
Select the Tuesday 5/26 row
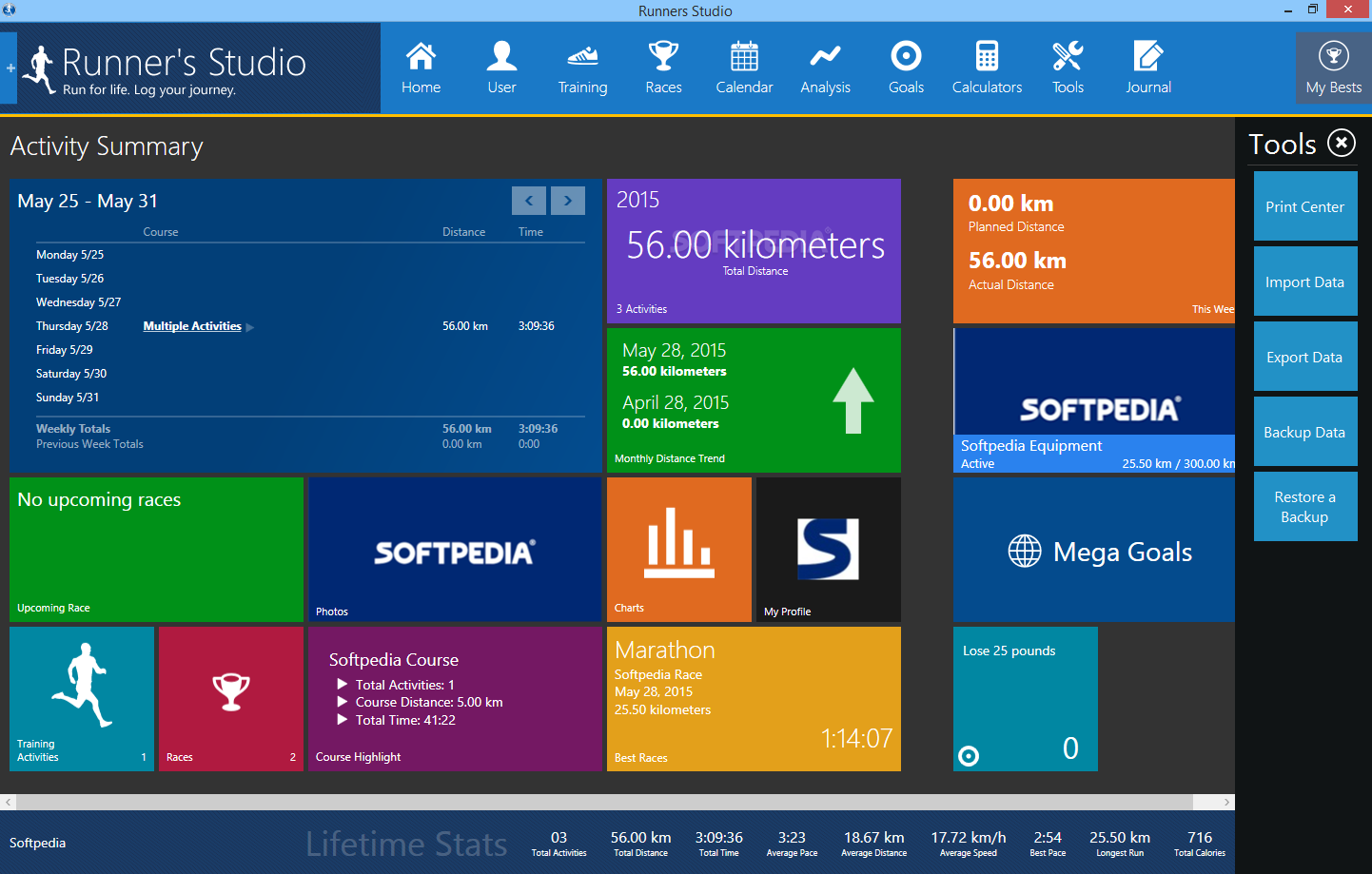click(310, 279)
